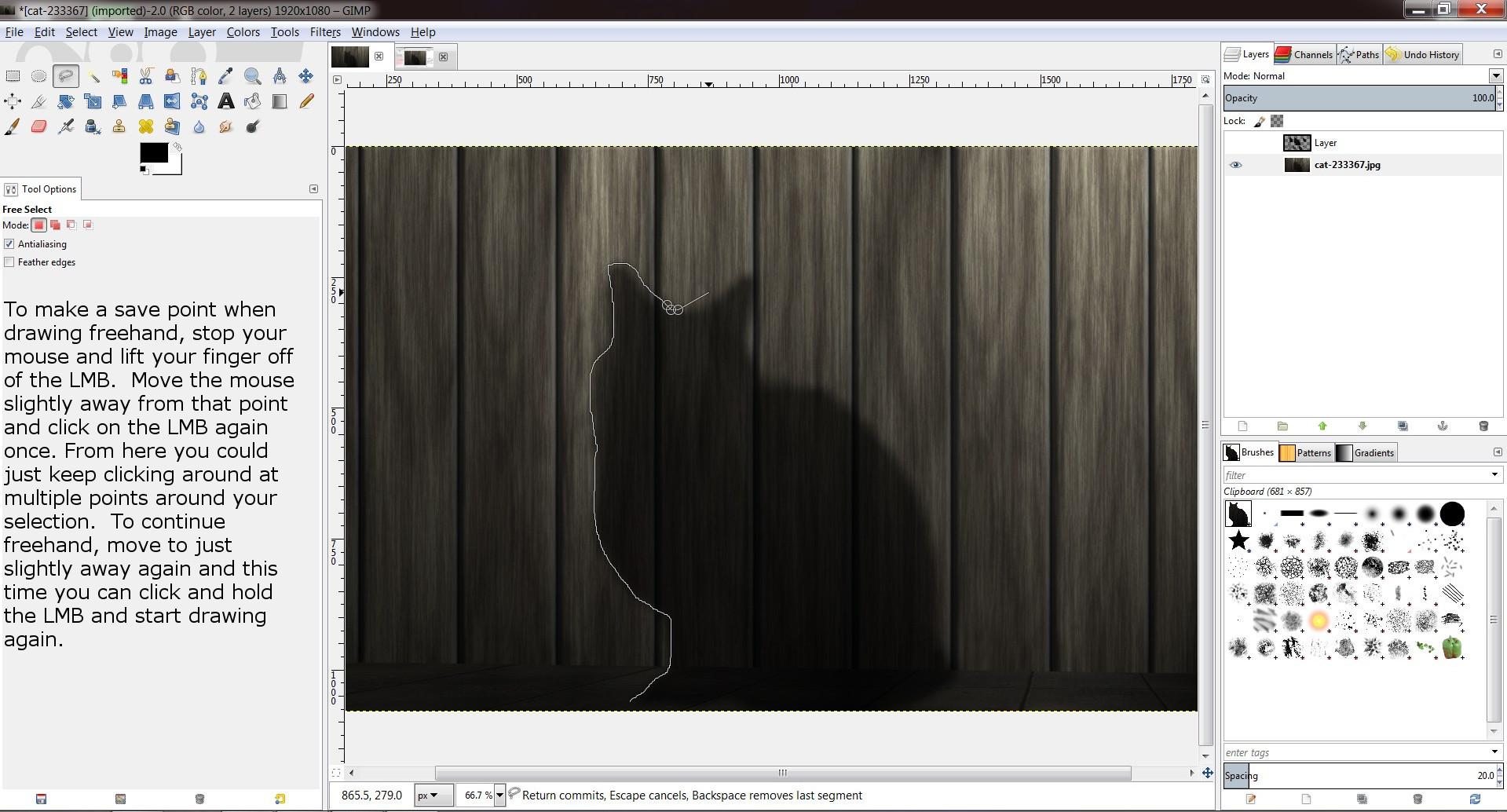Switch to the Undo History tab

(1423, 54)
